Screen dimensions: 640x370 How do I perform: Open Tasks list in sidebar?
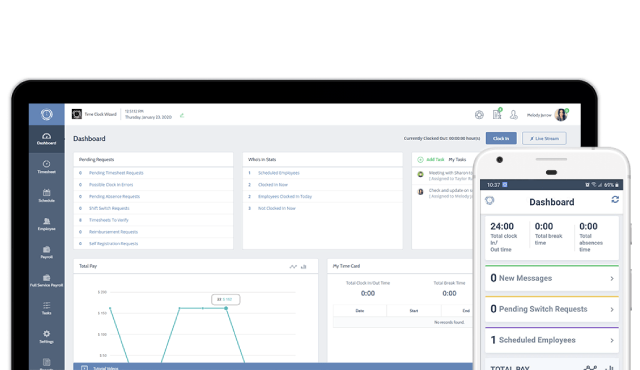point(47,308)
